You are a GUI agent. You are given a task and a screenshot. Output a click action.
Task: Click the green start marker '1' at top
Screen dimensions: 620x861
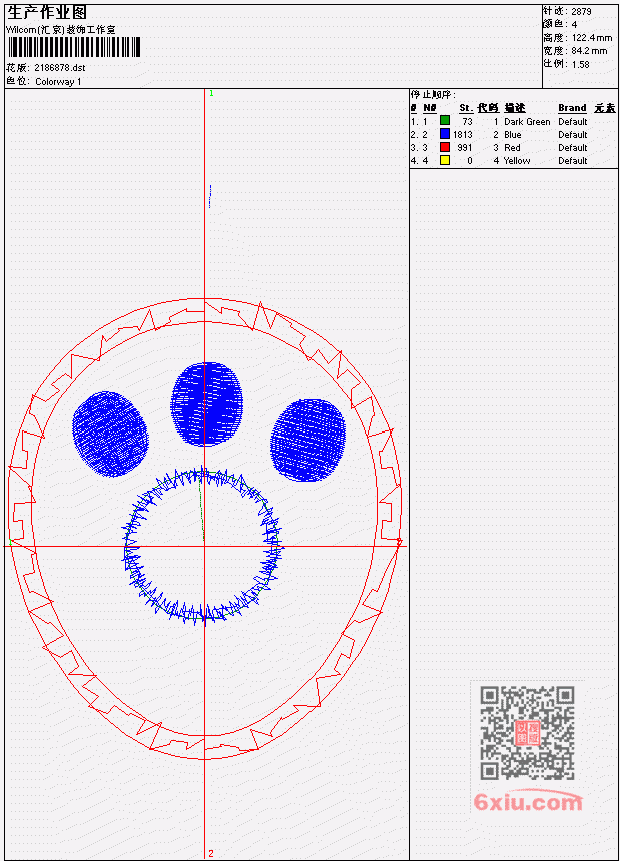point(211,93)
